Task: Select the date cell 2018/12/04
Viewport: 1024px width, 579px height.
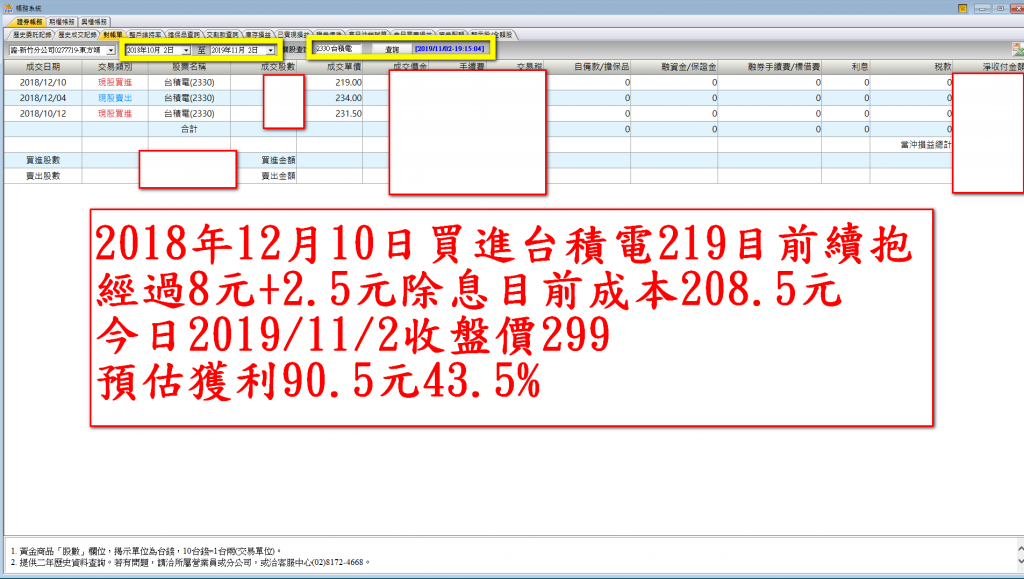Action: 43,98
